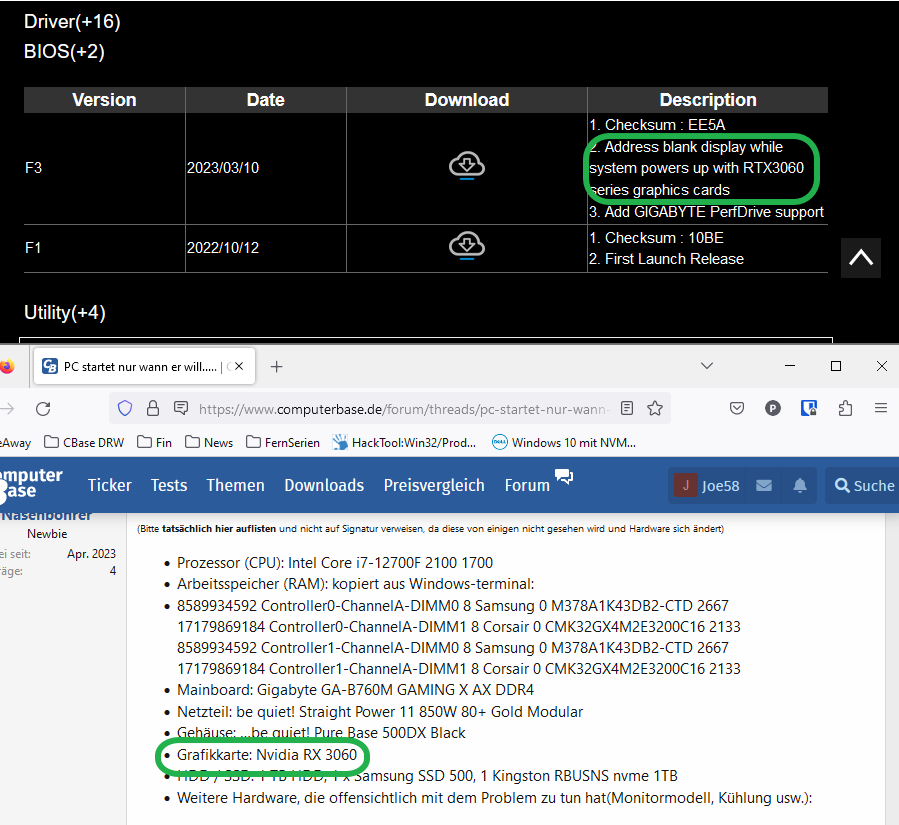Download BIOS version F1
This screenshot has height=825, width=899.
[x=467, y=246]
